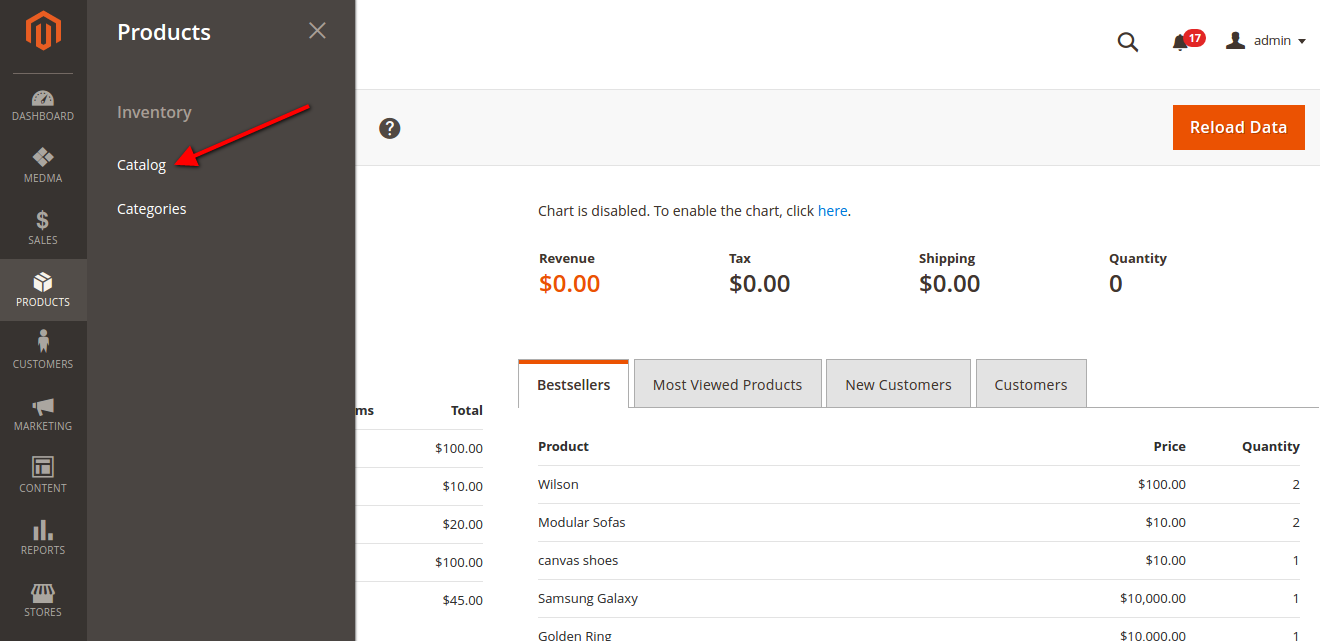Open the global search magnifier icon
The image size is (1338, 641).
point(1128,42)
